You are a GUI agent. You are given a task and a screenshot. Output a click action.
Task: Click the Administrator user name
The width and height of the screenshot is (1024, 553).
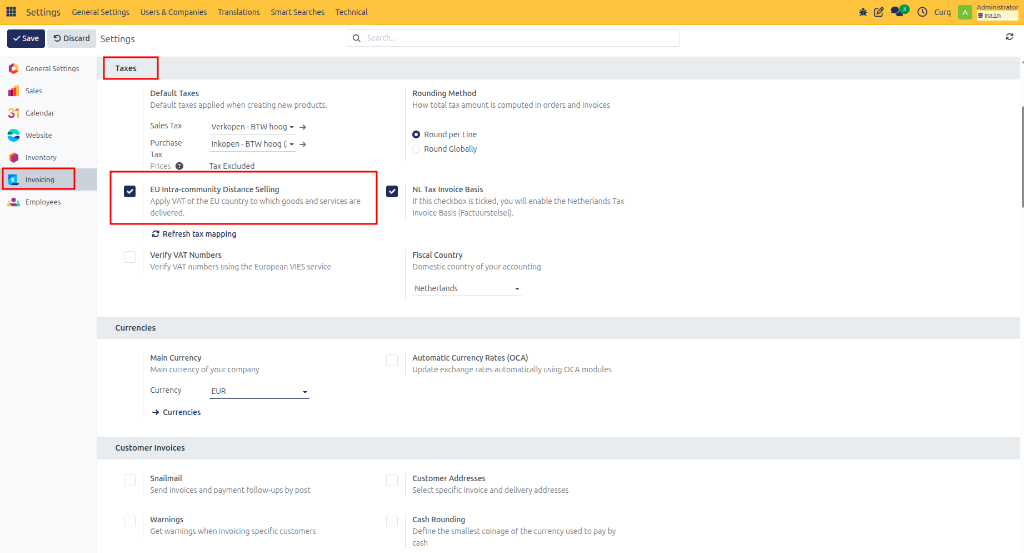click(x=997, y=7)
